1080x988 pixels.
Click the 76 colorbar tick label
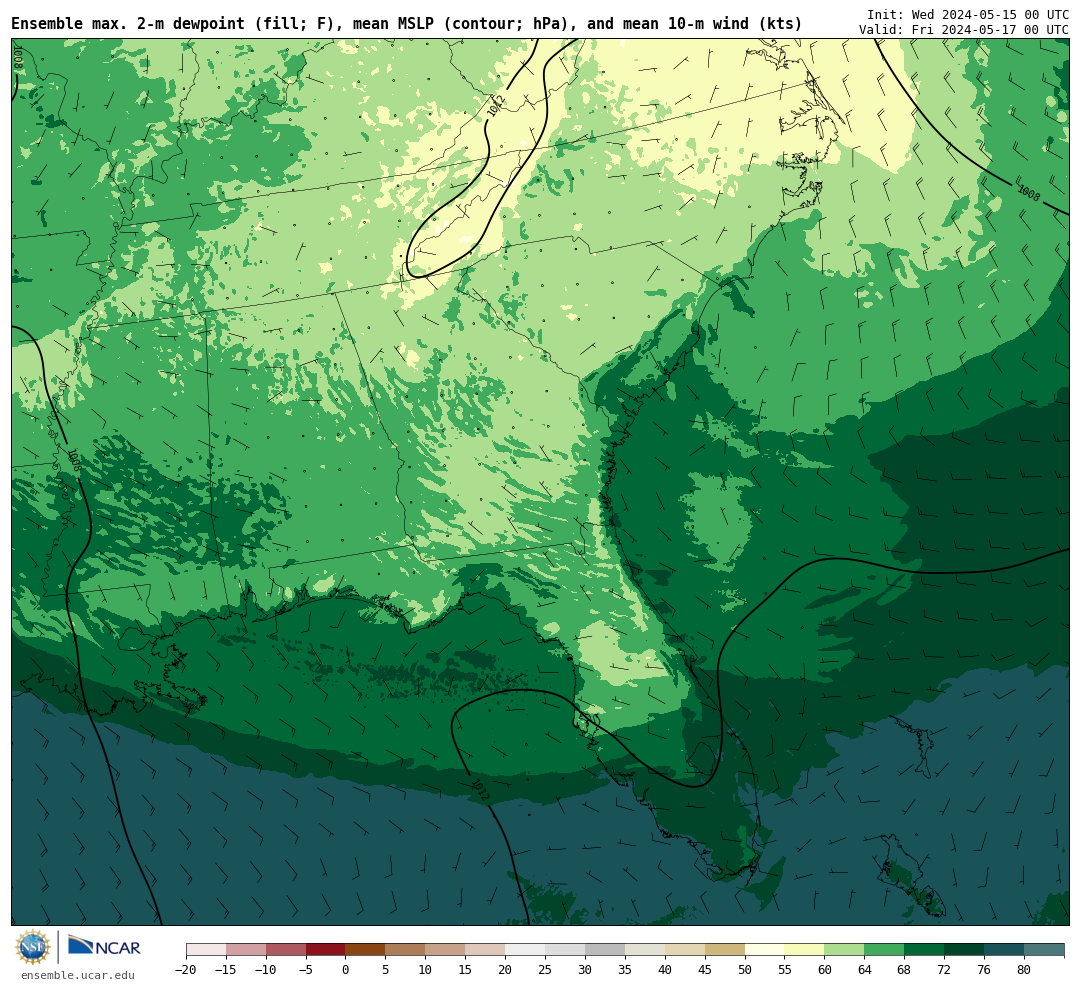[985, 970]
